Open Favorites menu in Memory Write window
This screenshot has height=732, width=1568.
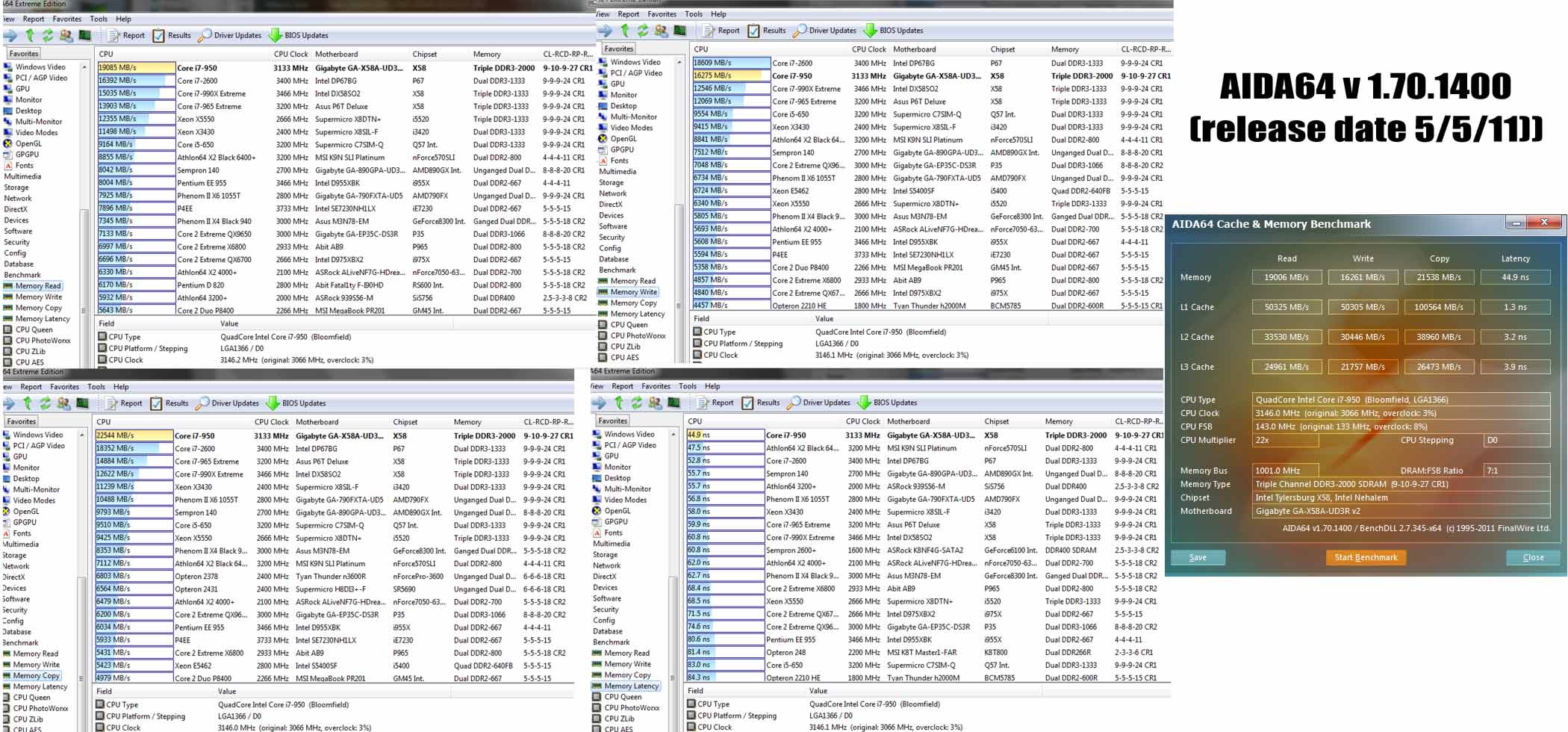662,13
